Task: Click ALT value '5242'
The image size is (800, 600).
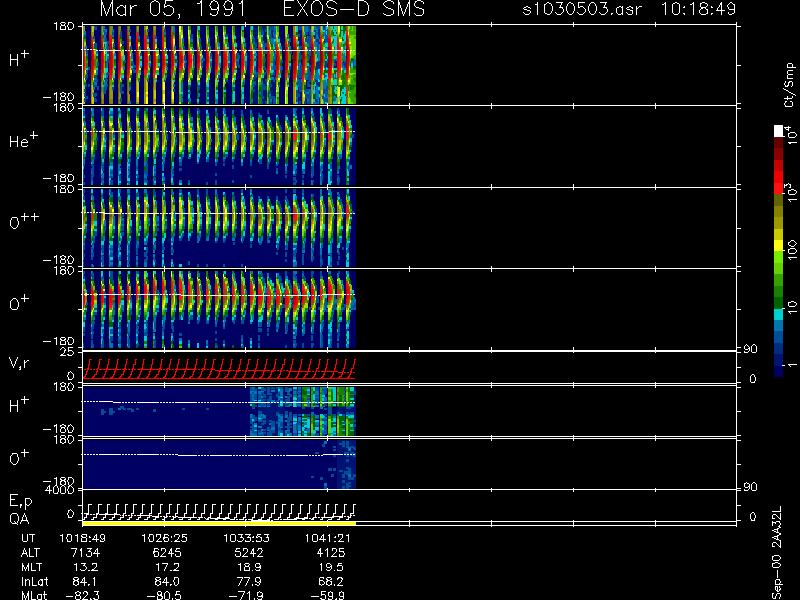Action: pos(249,553)
